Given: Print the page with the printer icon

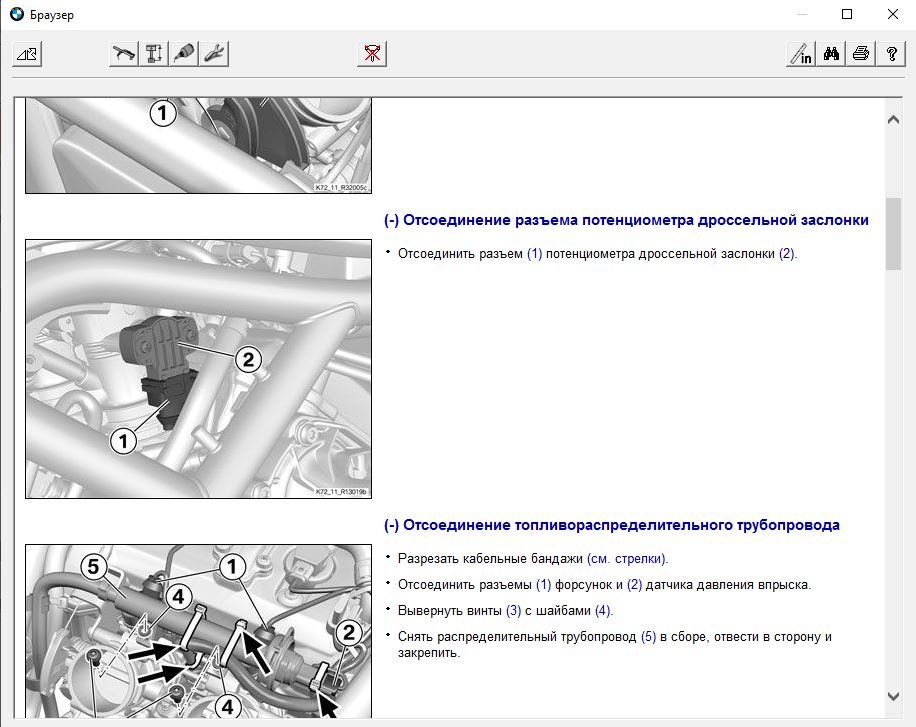Looking at the screenshot, I should coord(860,54).
